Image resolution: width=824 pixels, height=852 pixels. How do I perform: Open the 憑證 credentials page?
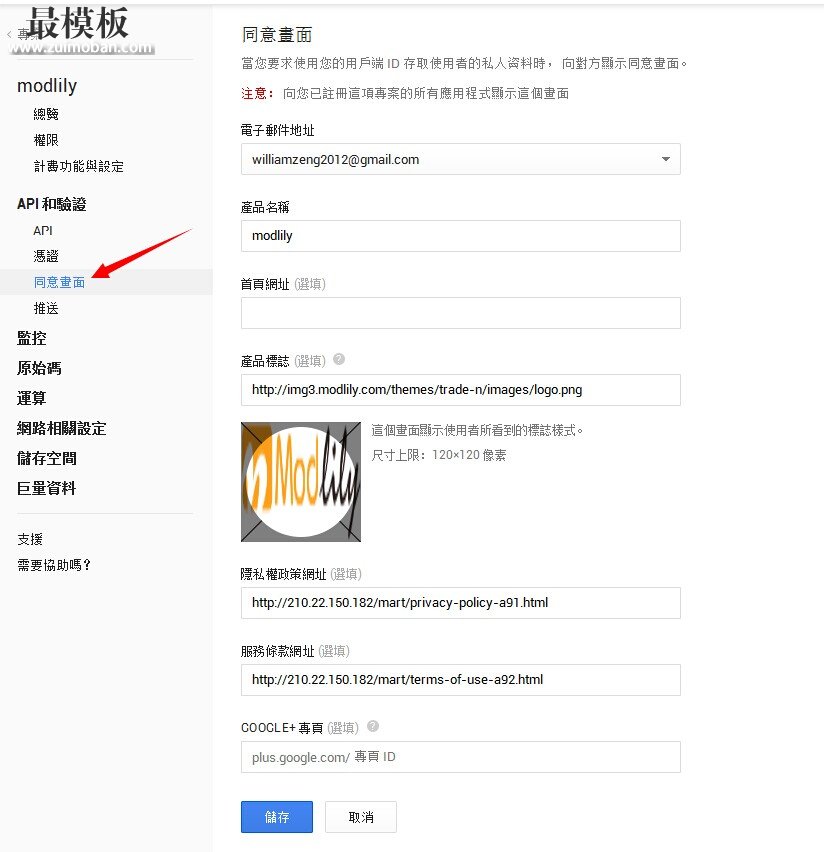pyautogui.click(x=46, y=256)
